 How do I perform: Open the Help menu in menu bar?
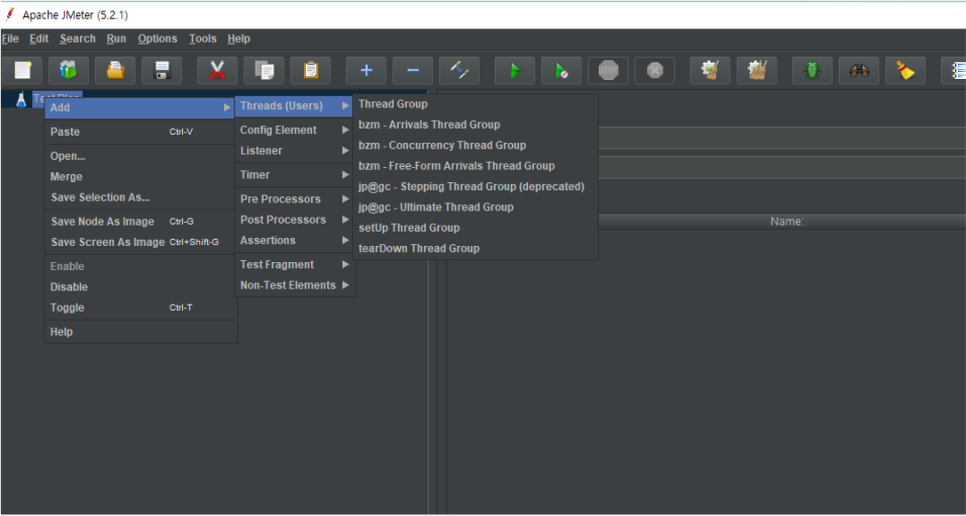click(x=238, y=39)
